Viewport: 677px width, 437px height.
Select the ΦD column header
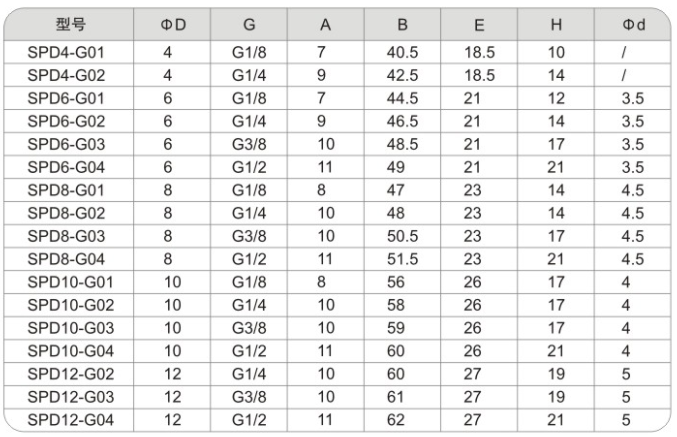point(173,25)
